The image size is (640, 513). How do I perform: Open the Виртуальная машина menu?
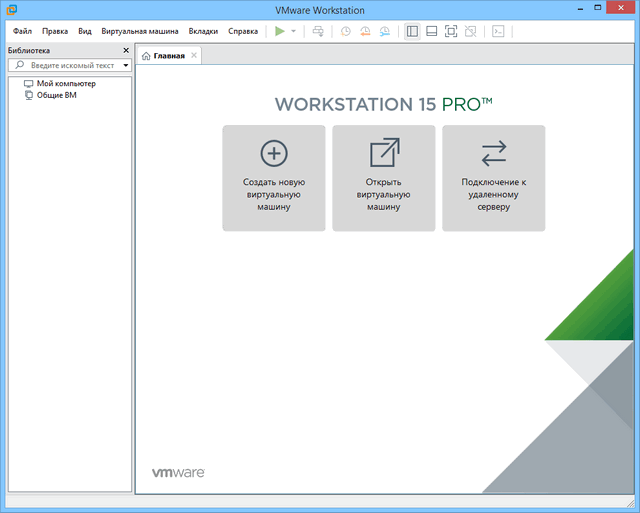(140, 31)
